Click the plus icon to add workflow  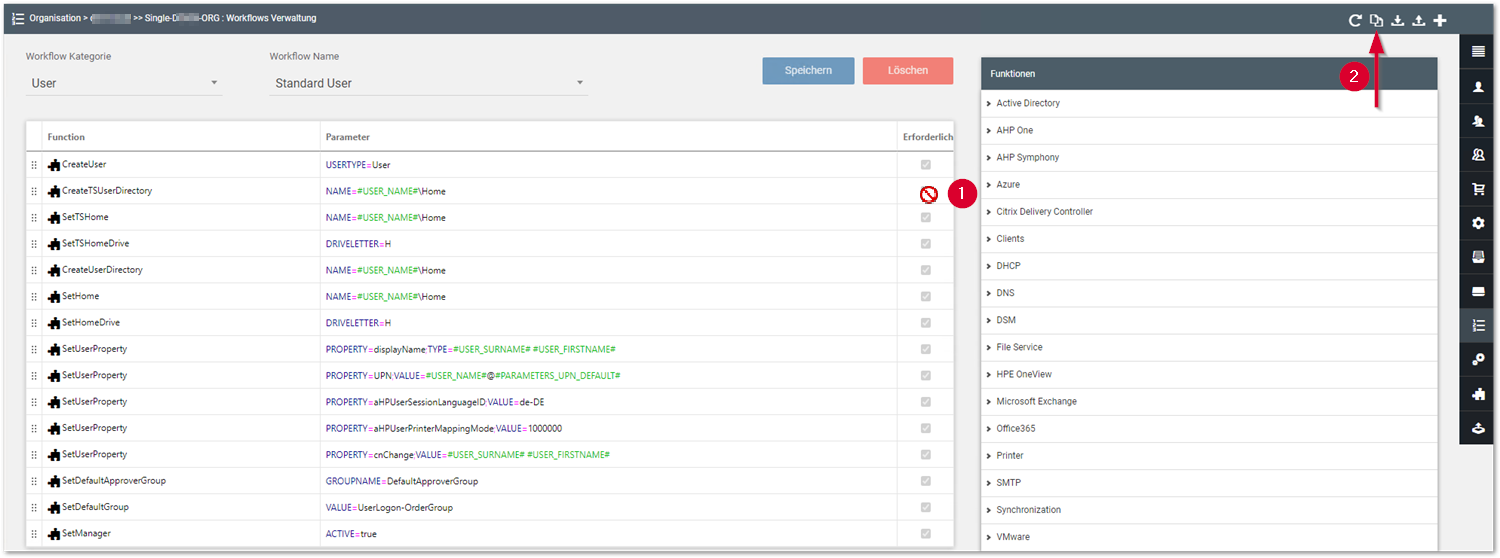point(1440,19)
